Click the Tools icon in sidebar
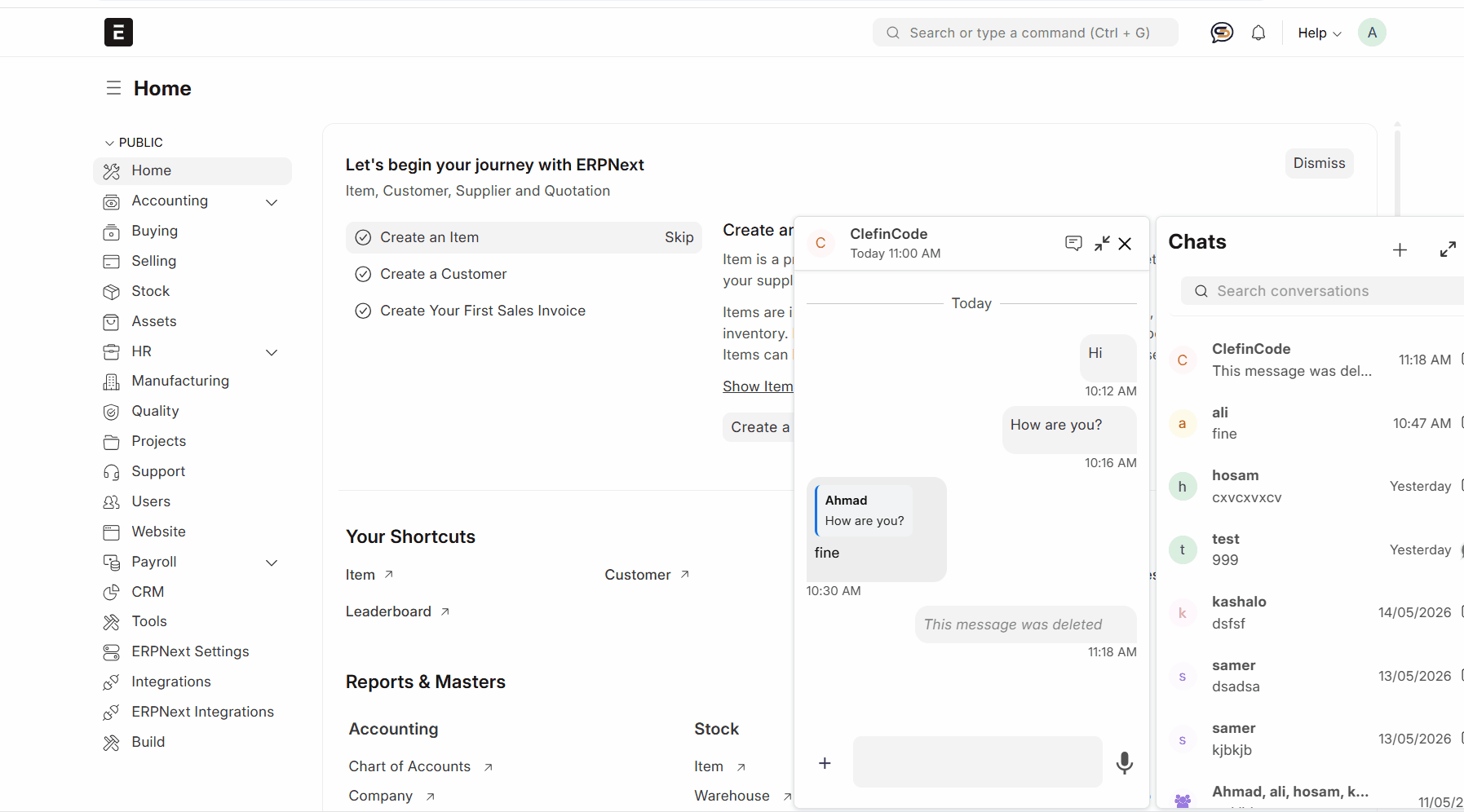The image size is (1464, 812). pos(112,622)
